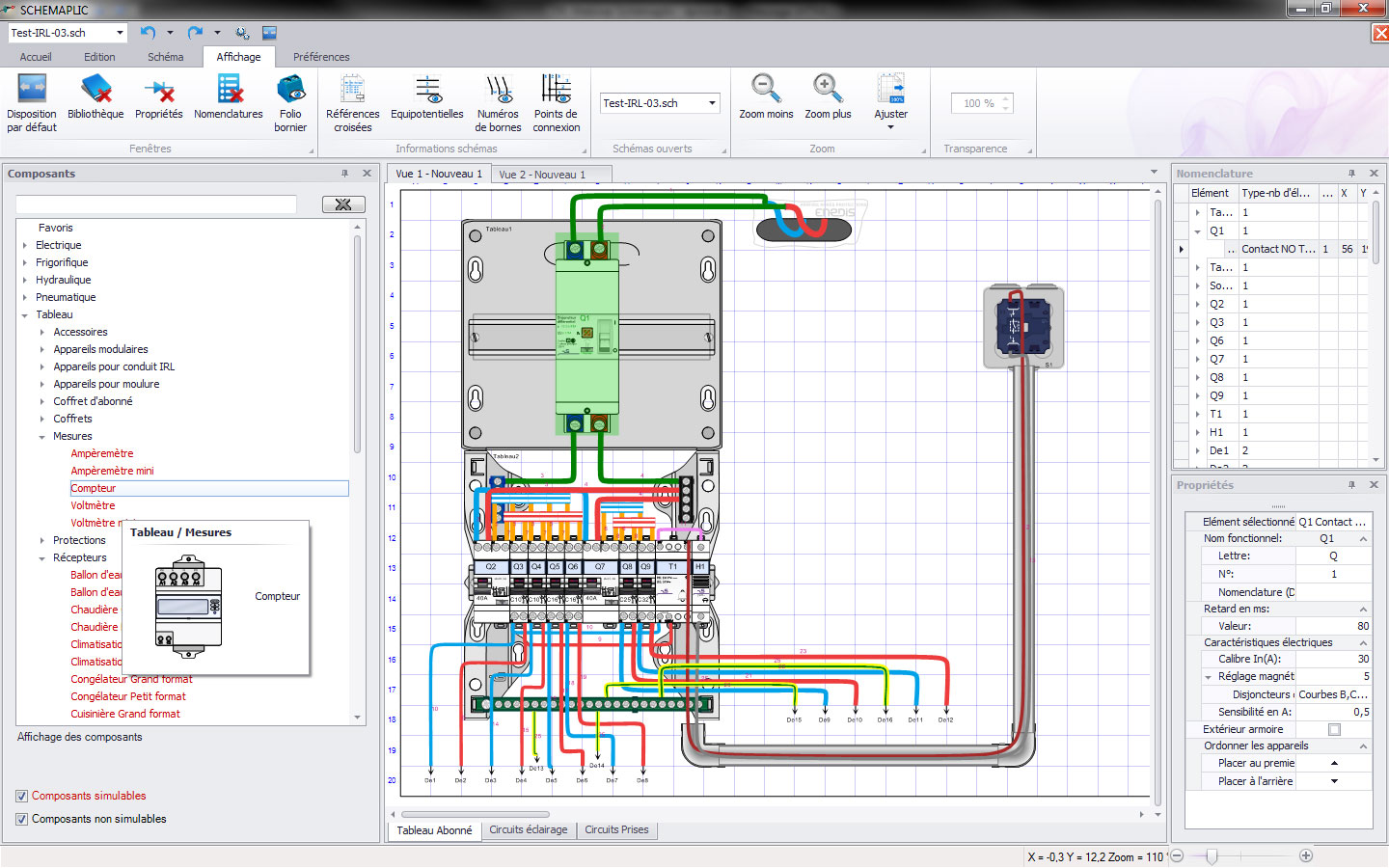The image size is (1389, 868).
Task: Toggle the Equipotentielles display
Action: pos(427,93)
